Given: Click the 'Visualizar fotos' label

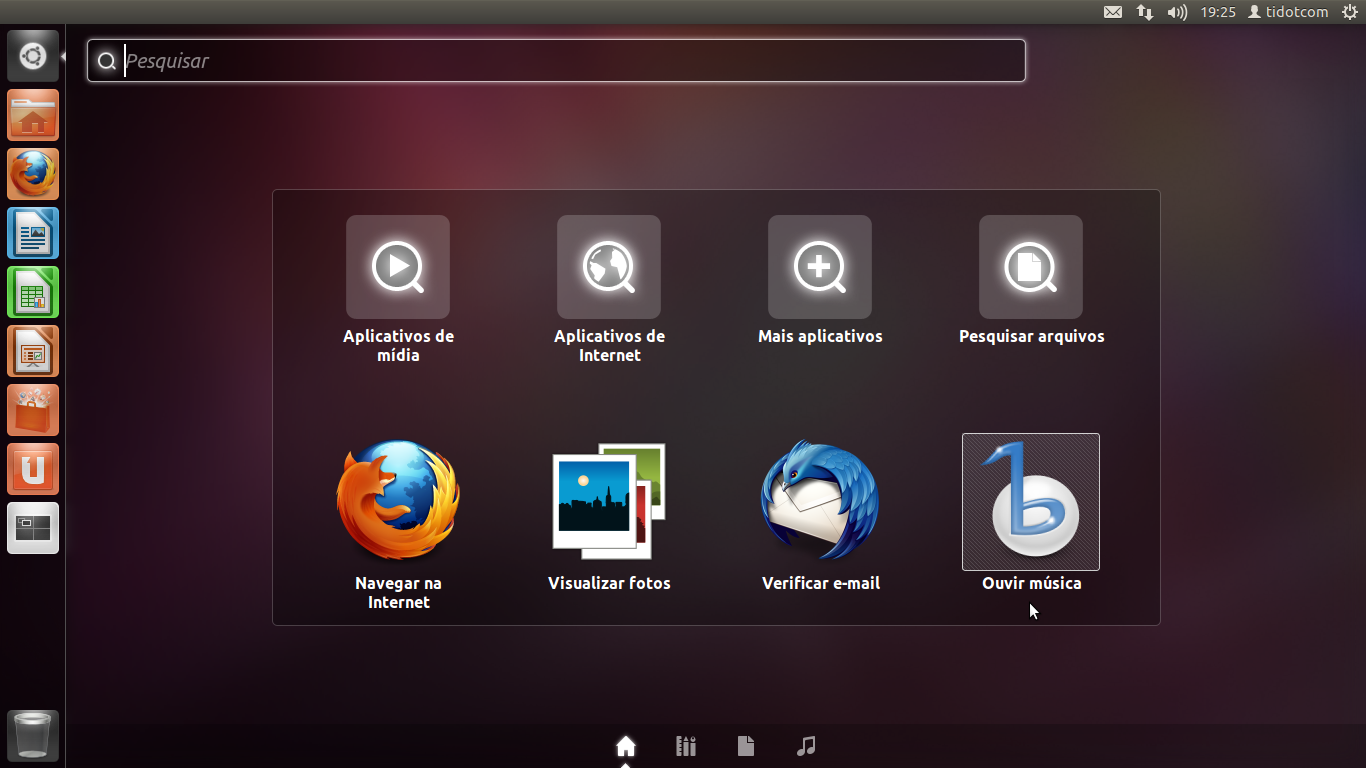Looking at the screenshot, I should point(609,583).
